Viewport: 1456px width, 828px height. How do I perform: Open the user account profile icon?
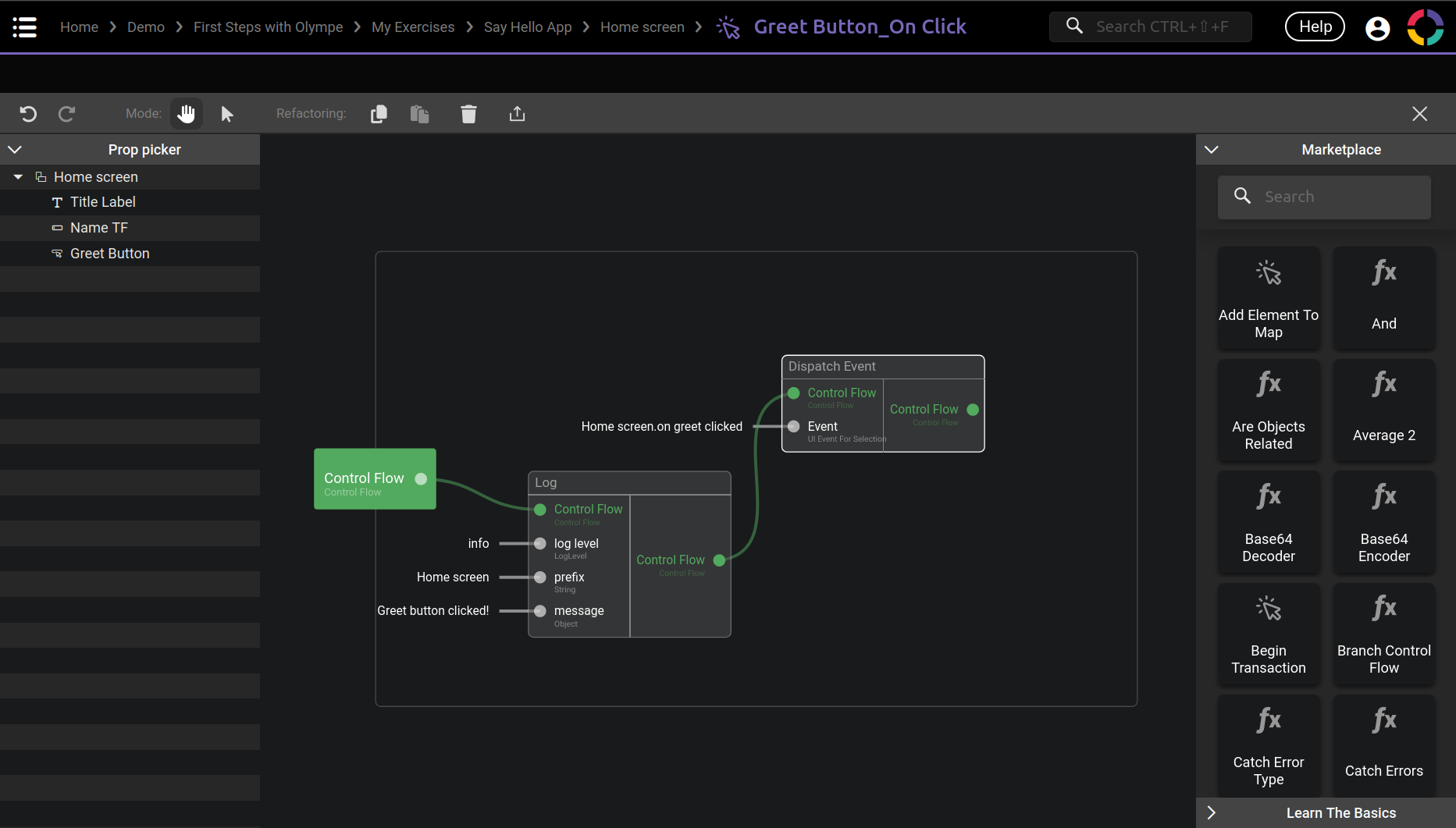pos(1377,28)
